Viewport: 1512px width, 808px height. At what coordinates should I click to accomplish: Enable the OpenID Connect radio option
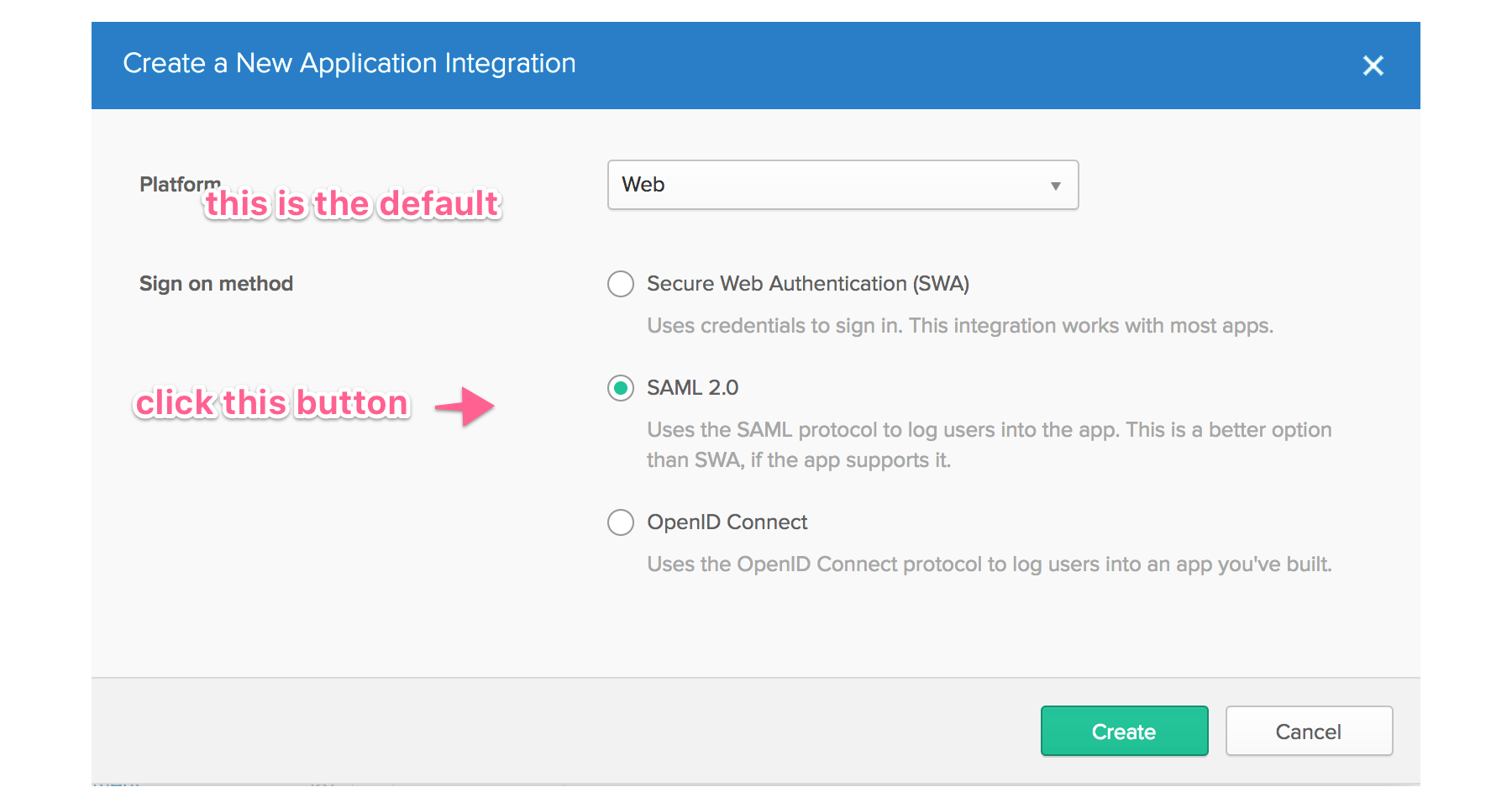pos(621,522)
